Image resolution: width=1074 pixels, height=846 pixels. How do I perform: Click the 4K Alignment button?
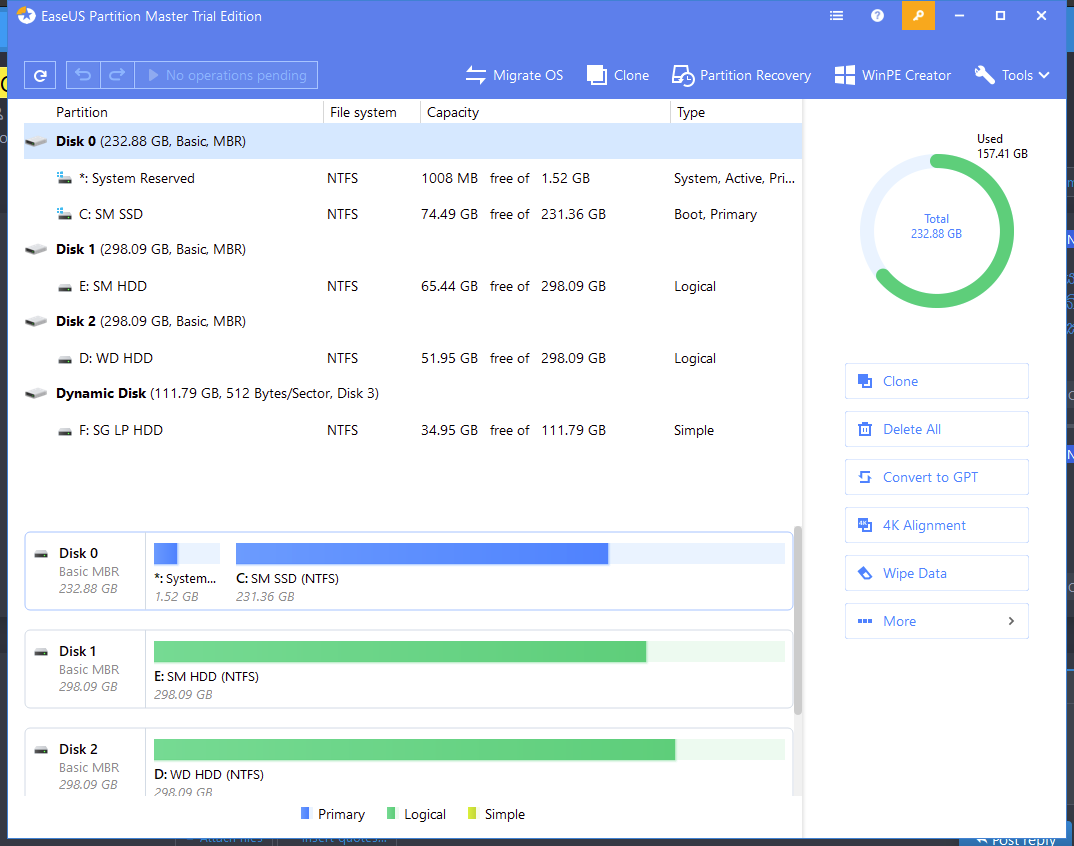tap(936, 525)
